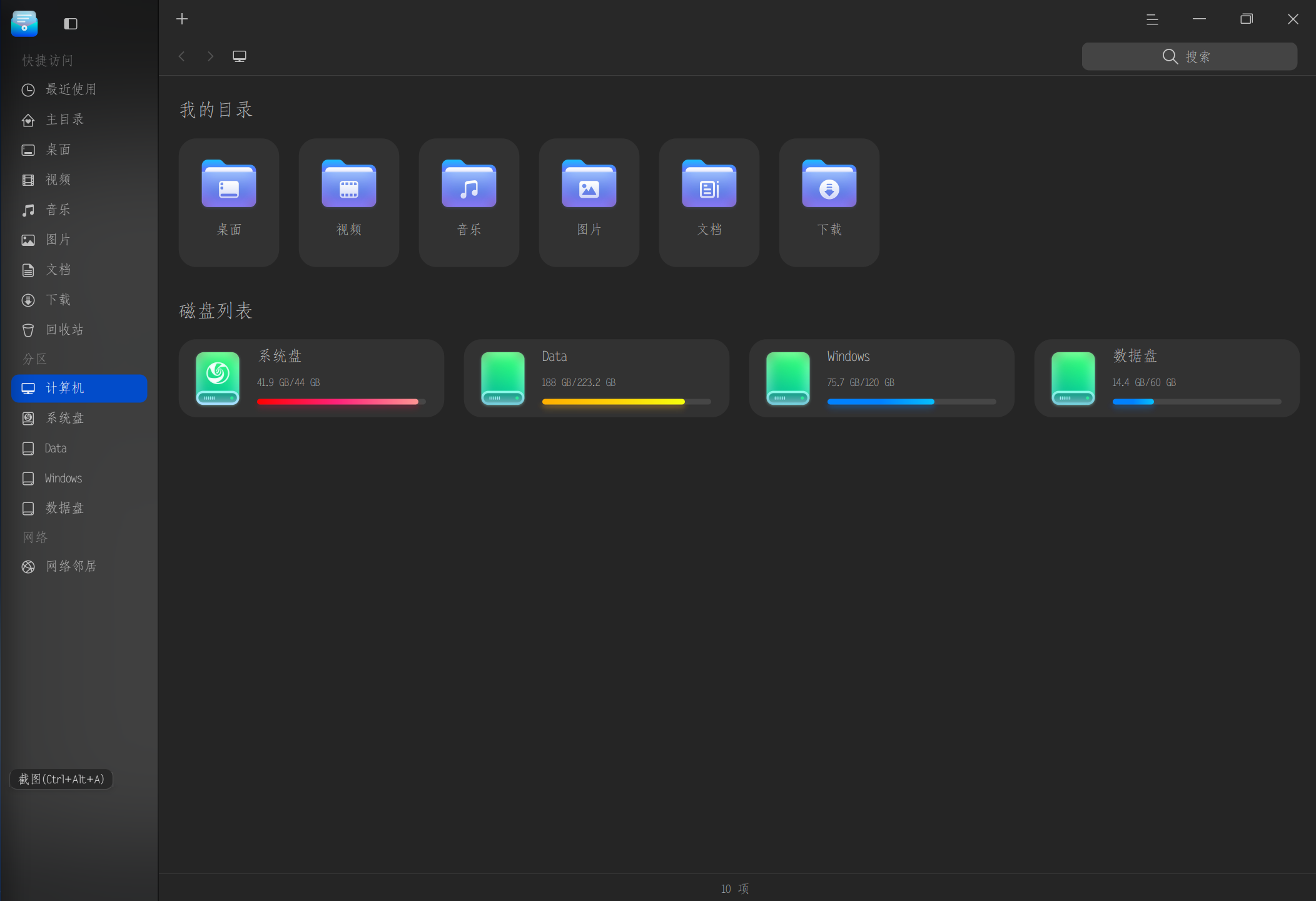Select 文档 in the sidebar
This screenshot has width=1316, height=901.
coord(79,270)
